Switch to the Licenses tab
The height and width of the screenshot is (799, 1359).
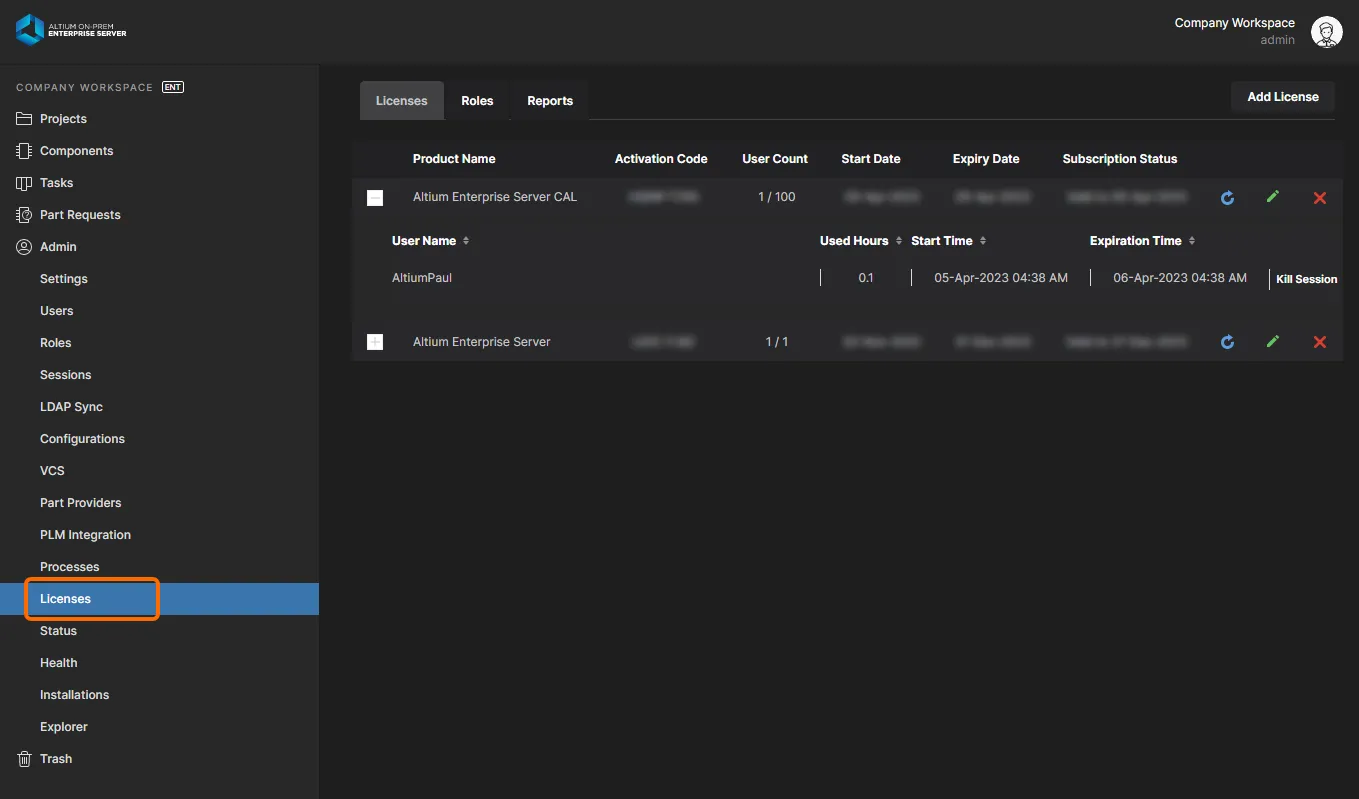(x=402, y=101)
